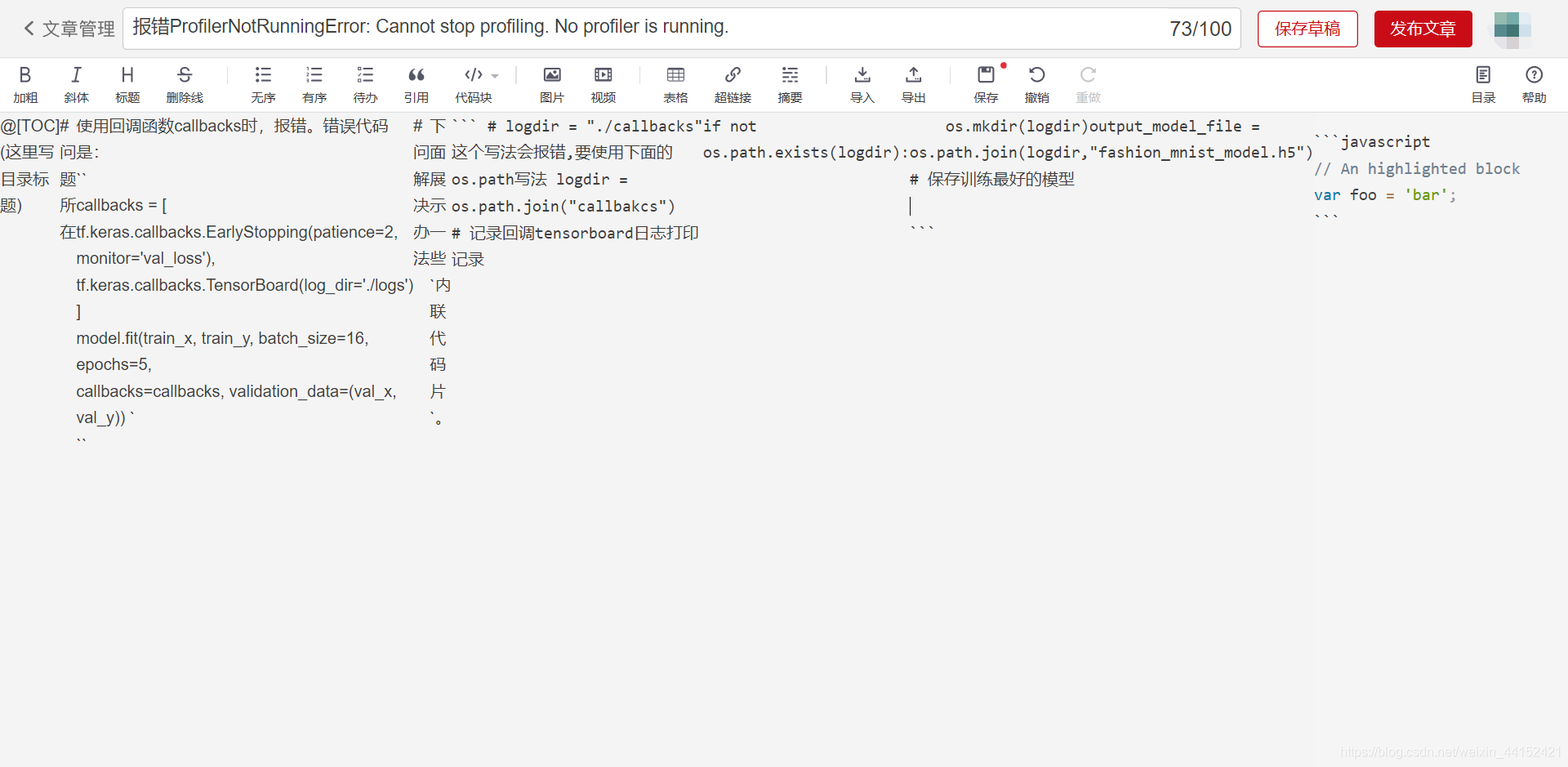Publish article with 发布文章 button
Viewport: 1568px width, 767px height.
pos(1423,29)
